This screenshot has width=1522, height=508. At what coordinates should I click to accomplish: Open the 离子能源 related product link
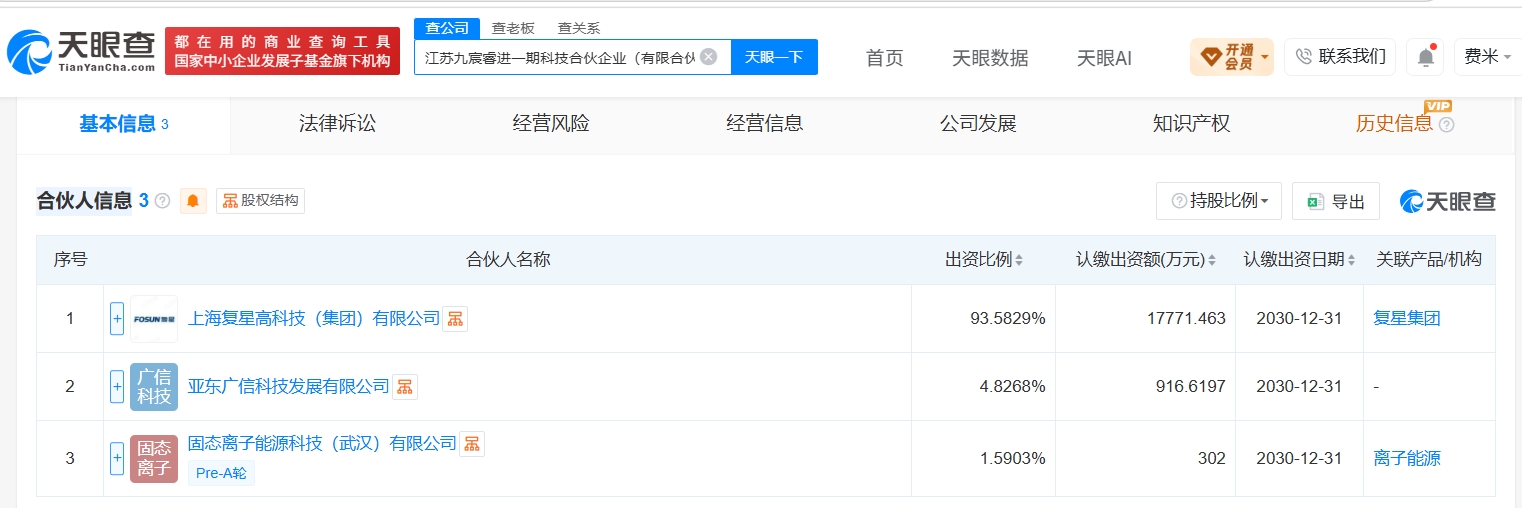click(x=1407, y=459)
